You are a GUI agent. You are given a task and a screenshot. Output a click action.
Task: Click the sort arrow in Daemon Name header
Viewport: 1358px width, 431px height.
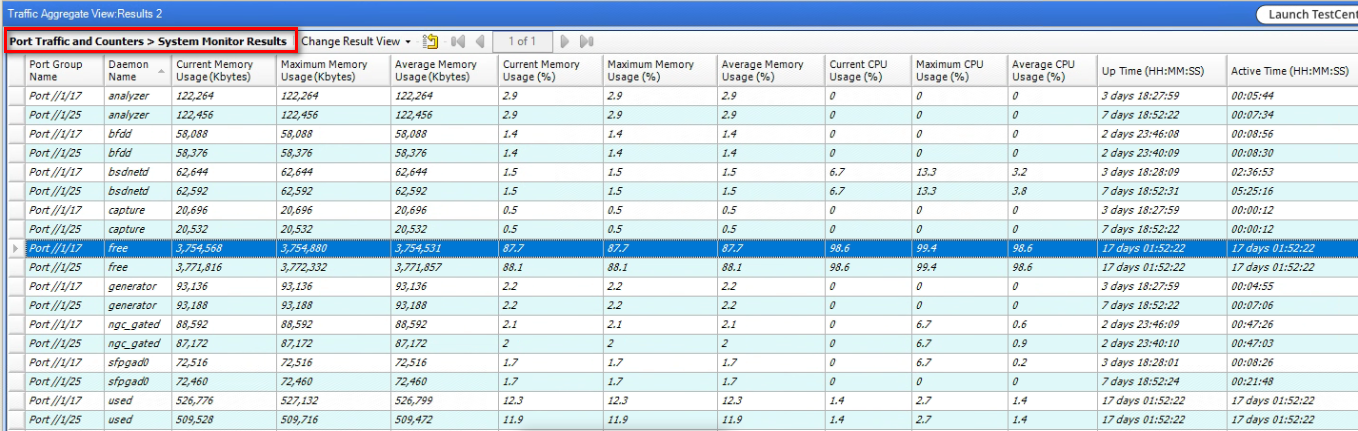(160, 71)
